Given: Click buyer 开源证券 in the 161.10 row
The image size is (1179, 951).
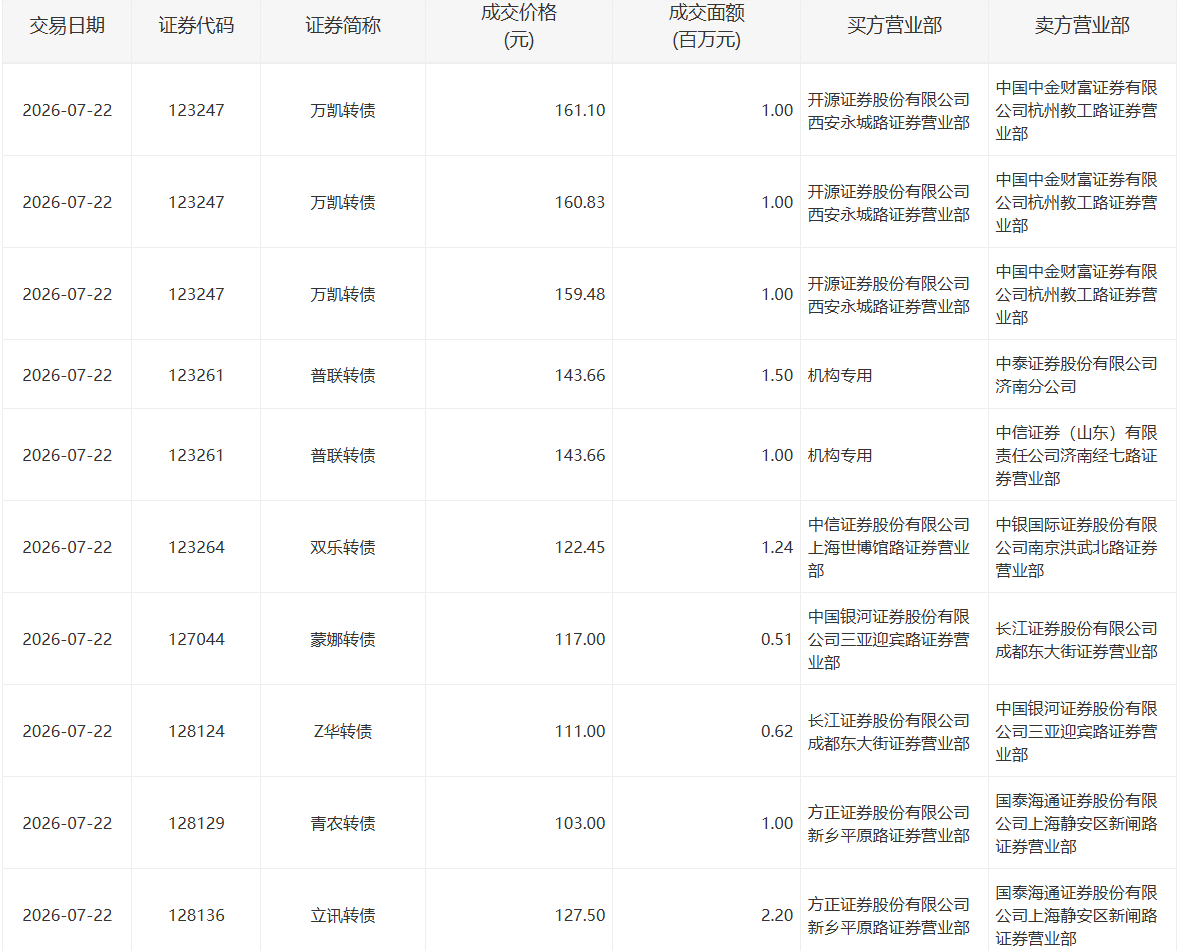Looking at the screenshot, I should (x=889, y=111).
